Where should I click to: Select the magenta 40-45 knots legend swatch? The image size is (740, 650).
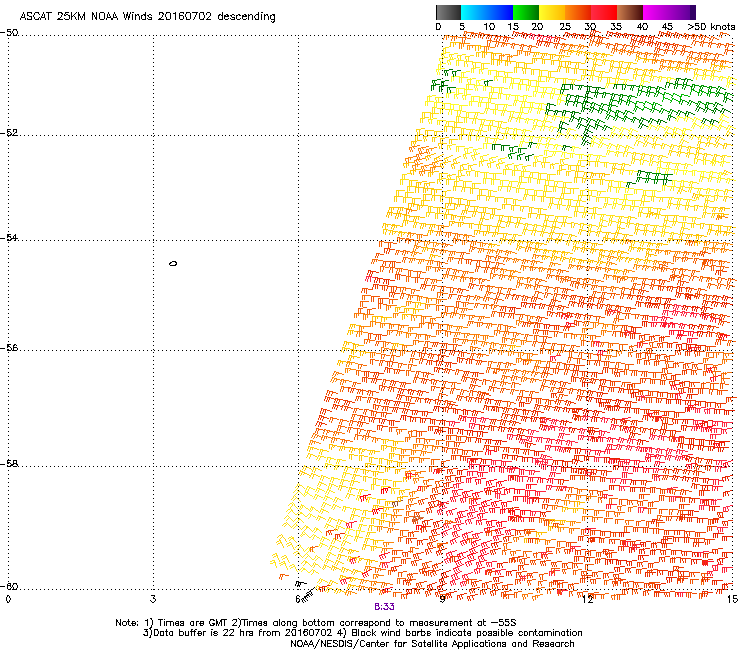656,12
